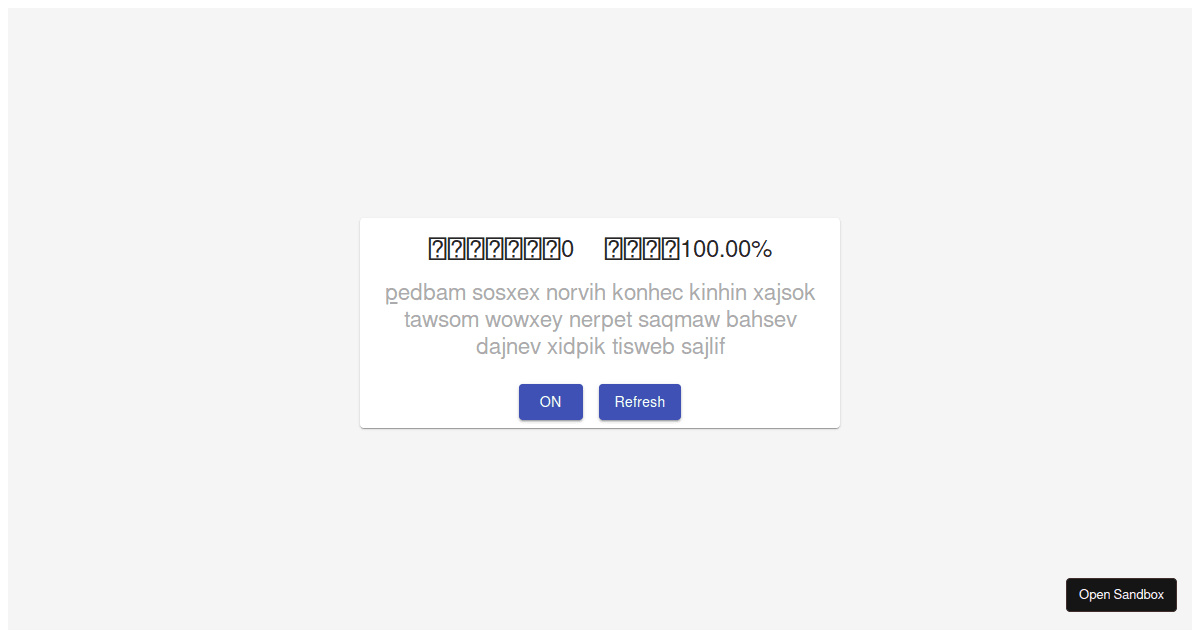Image resolution: width=1200 pixels, height=630 pixels.
Task: Click the Refresh button
Action: point(639,402)
